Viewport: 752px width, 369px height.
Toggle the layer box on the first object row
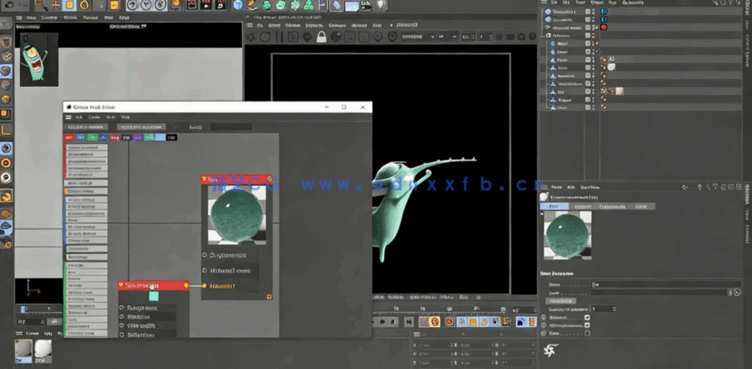click(x=588, y=11)
